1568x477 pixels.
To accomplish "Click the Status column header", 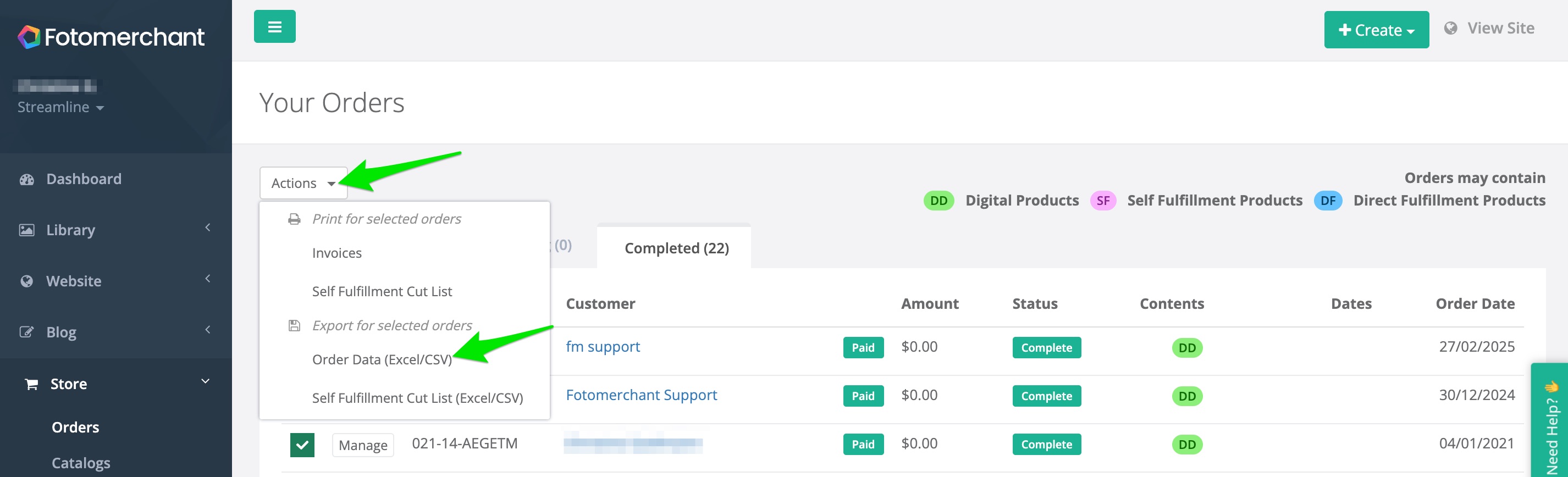I will point(1034,303).
